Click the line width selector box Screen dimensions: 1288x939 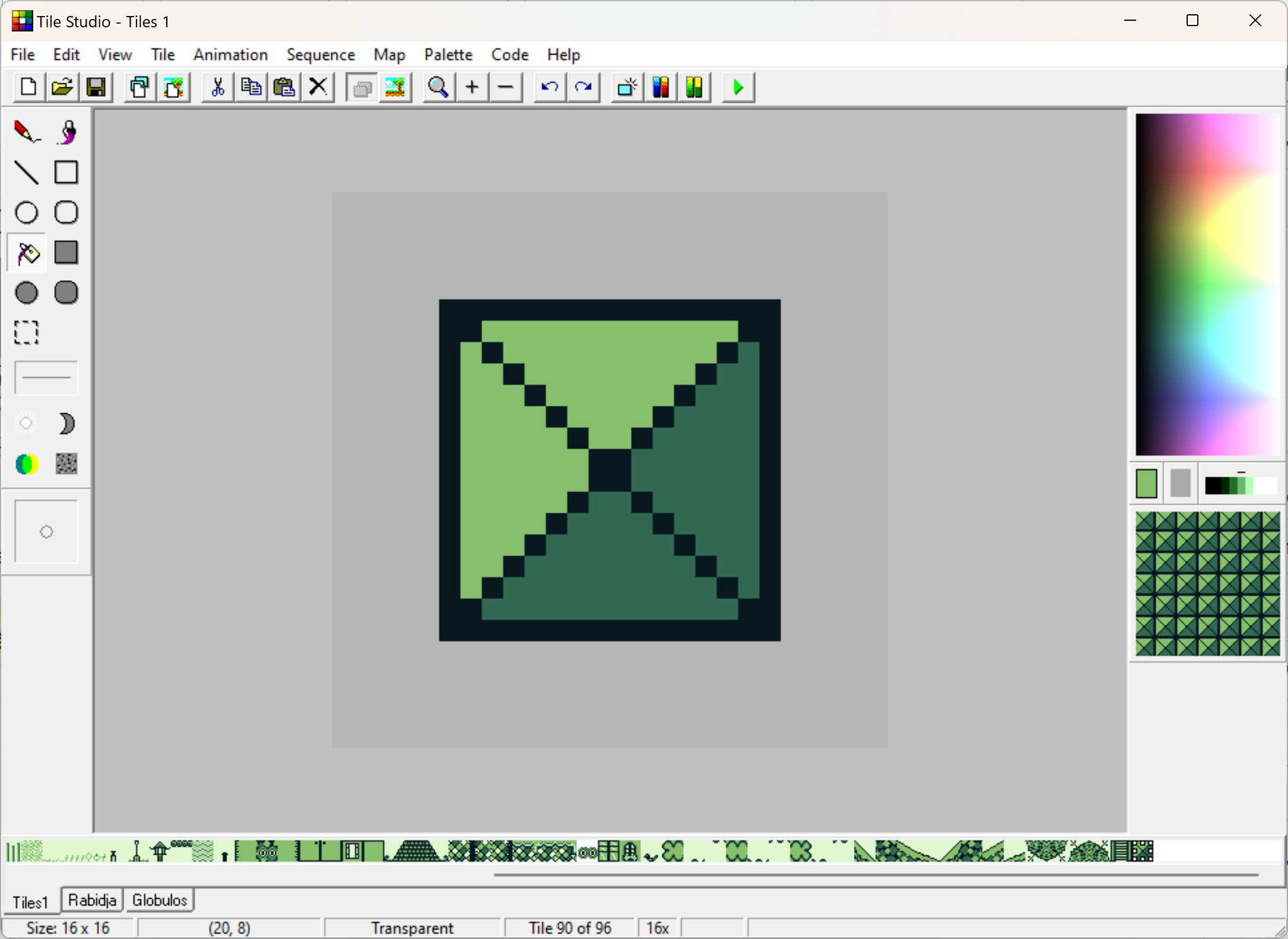tap(46, 377)
